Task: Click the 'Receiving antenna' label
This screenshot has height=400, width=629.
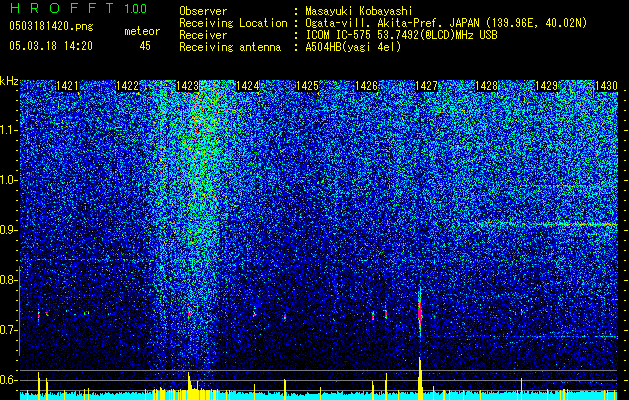Action: click(230, 47)
